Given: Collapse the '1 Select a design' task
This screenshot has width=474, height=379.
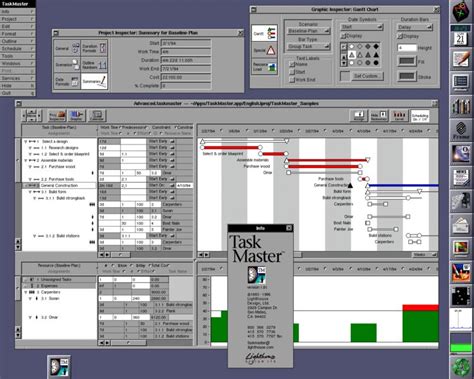Looking at the screenshot, I should (x=25, y=142).
